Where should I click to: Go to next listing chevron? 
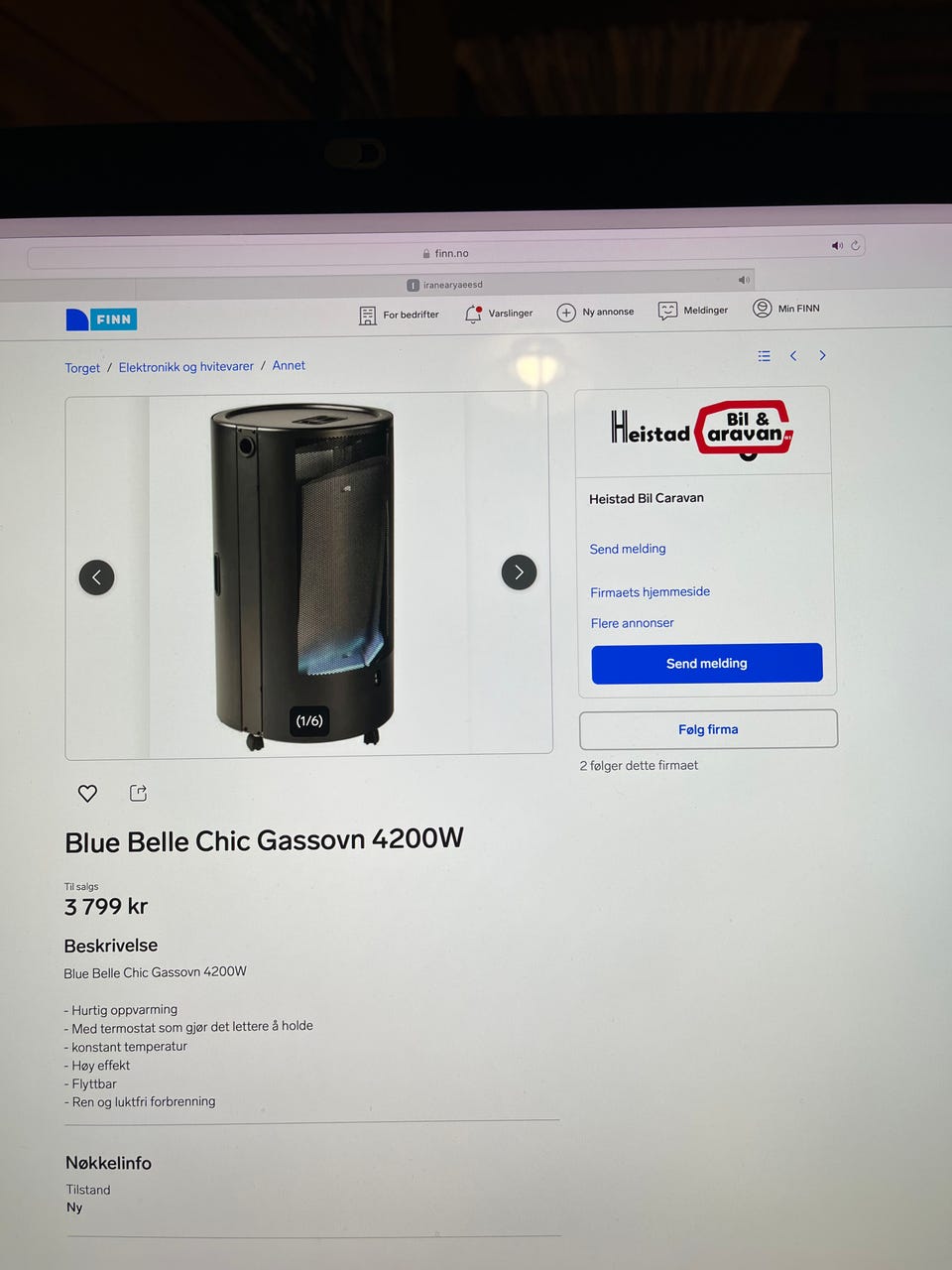[822, 355]
